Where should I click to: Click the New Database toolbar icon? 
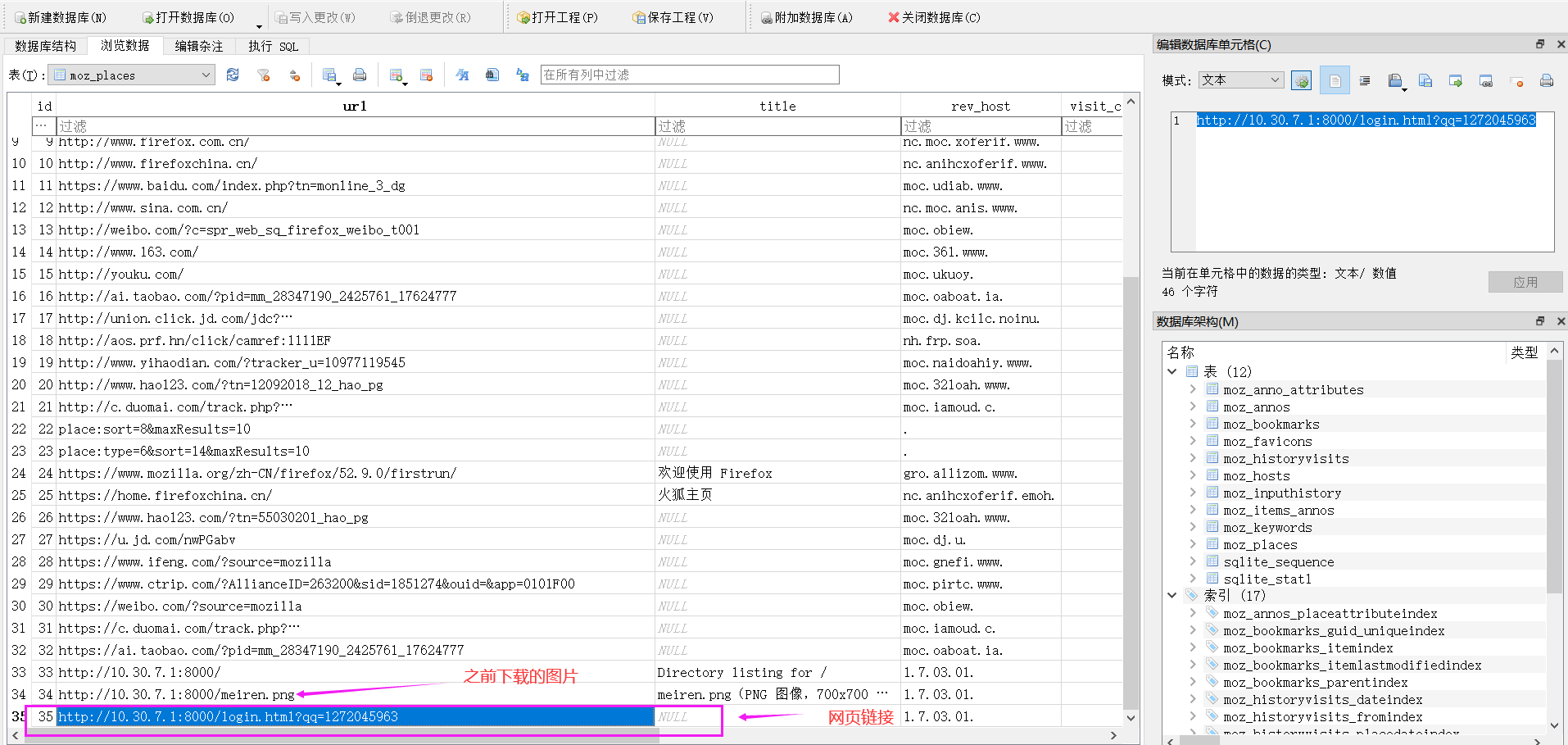tap(20, 17)
